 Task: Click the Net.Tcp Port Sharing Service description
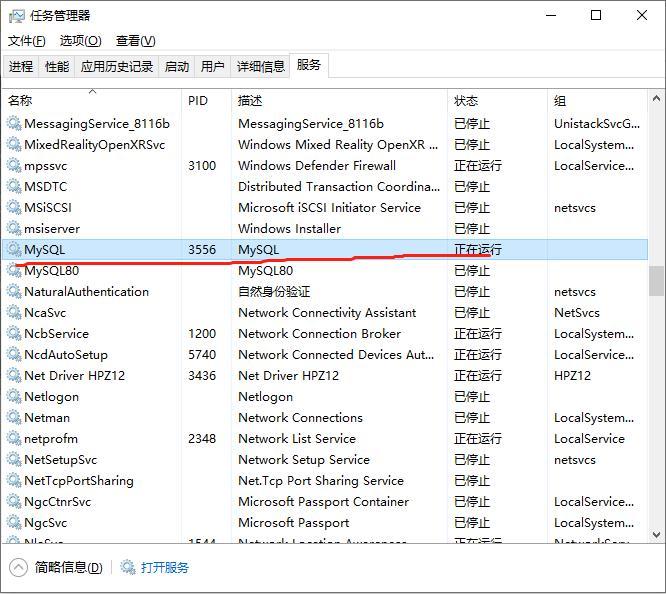tap(321, 481)
